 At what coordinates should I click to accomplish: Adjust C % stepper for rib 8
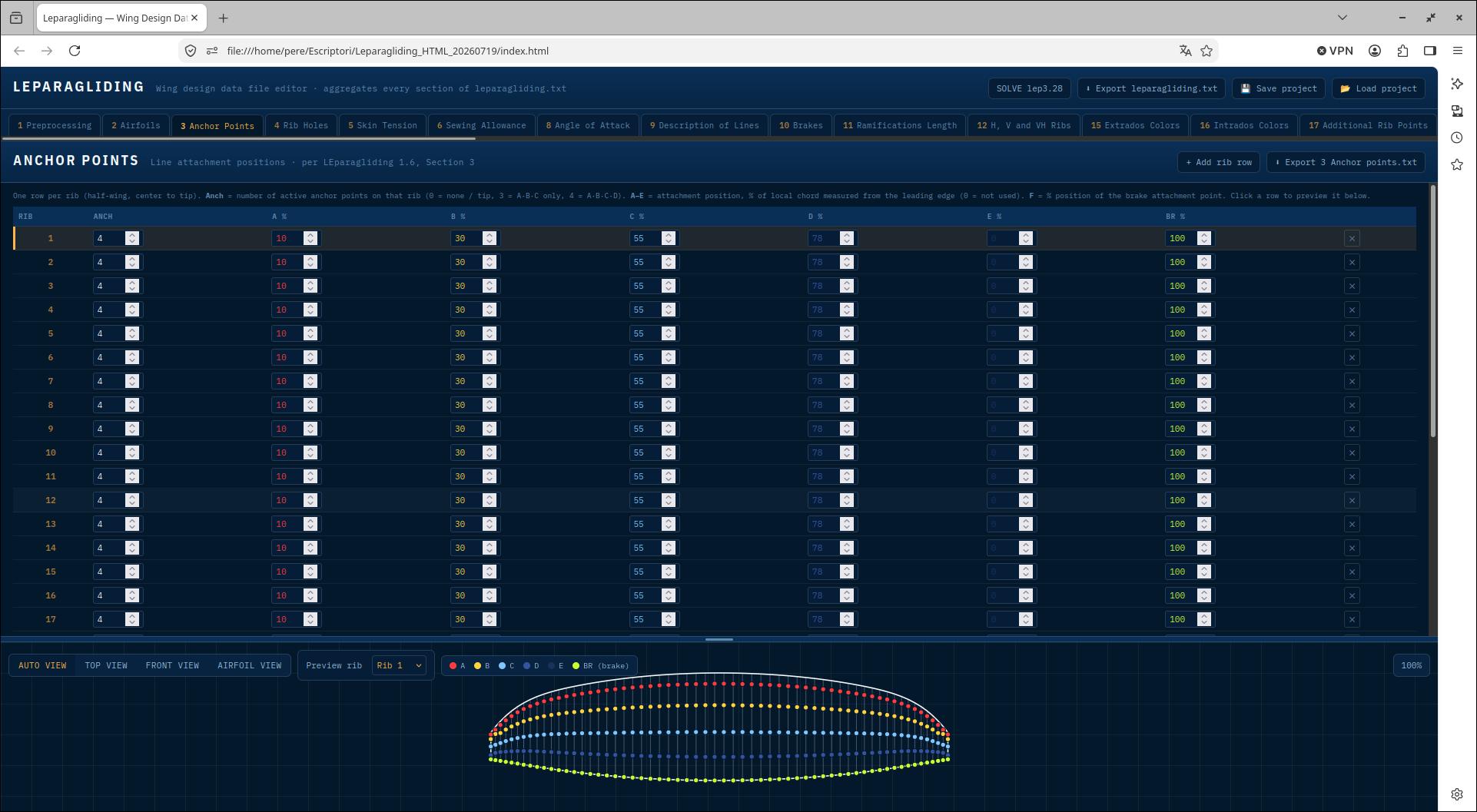(669, 405)
